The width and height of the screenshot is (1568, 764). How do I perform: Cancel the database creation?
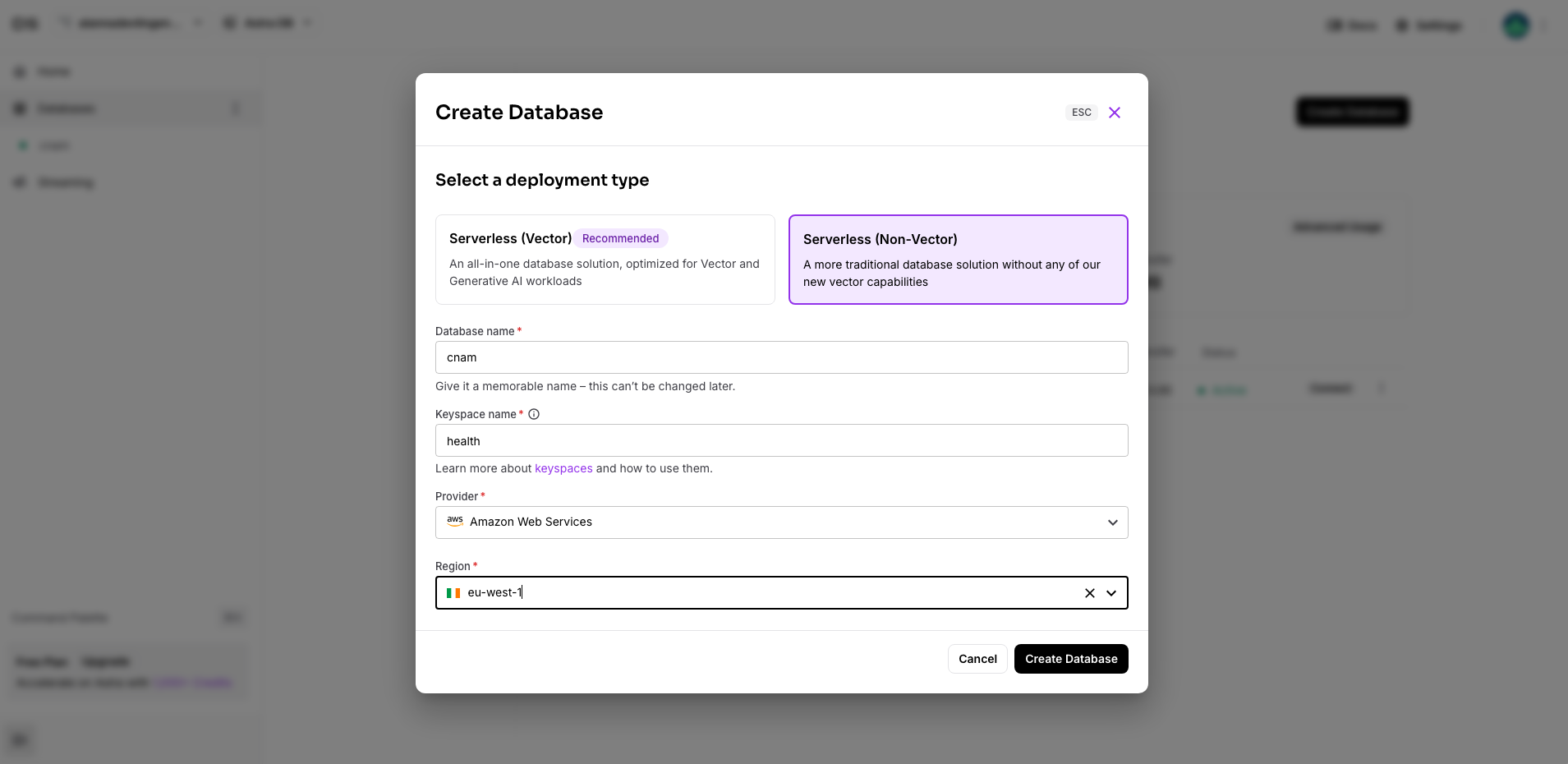(977, 659)
